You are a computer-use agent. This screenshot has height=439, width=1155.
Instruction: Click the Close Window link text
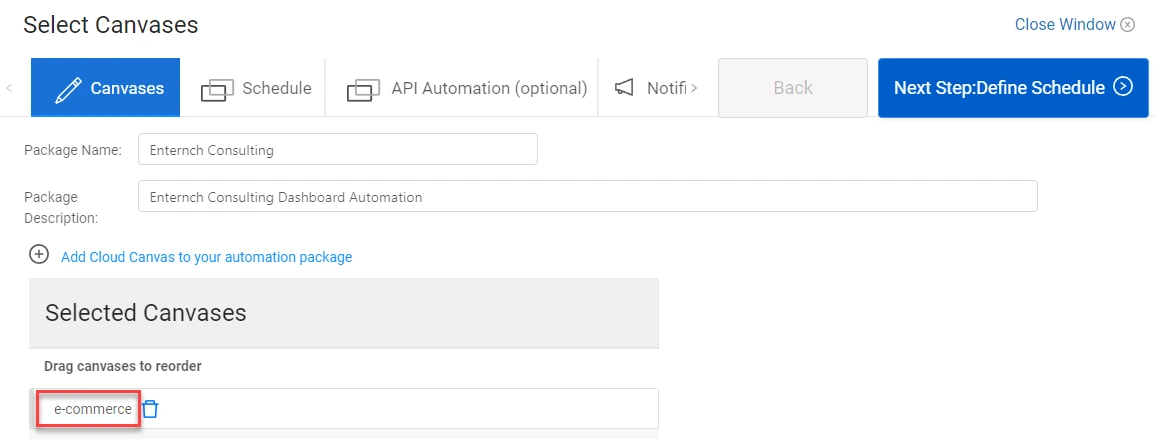click(x=1065, y=25)
